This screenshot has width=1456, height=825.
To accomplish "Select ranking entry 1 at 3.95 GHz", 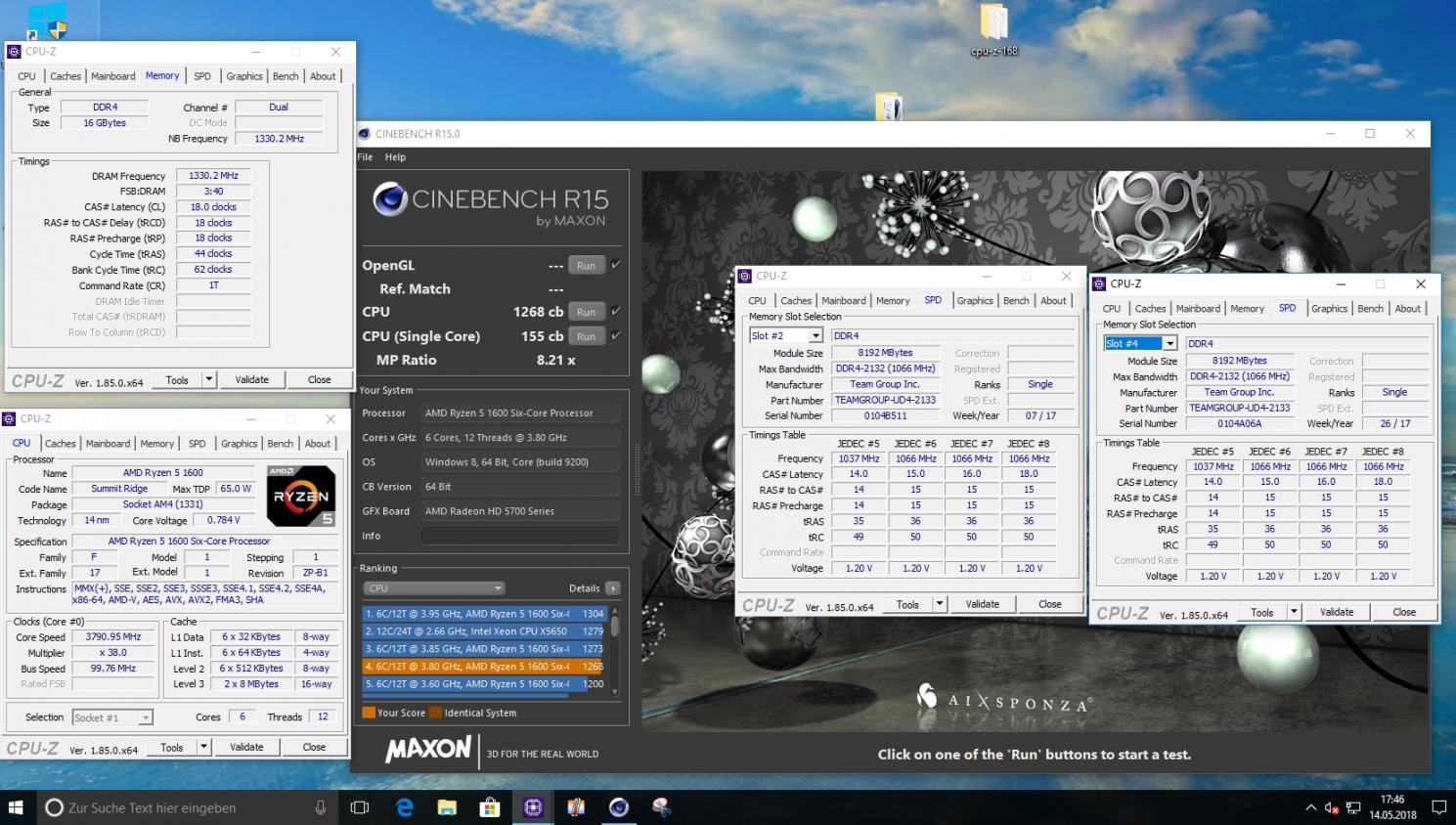I will pos(485,614).
